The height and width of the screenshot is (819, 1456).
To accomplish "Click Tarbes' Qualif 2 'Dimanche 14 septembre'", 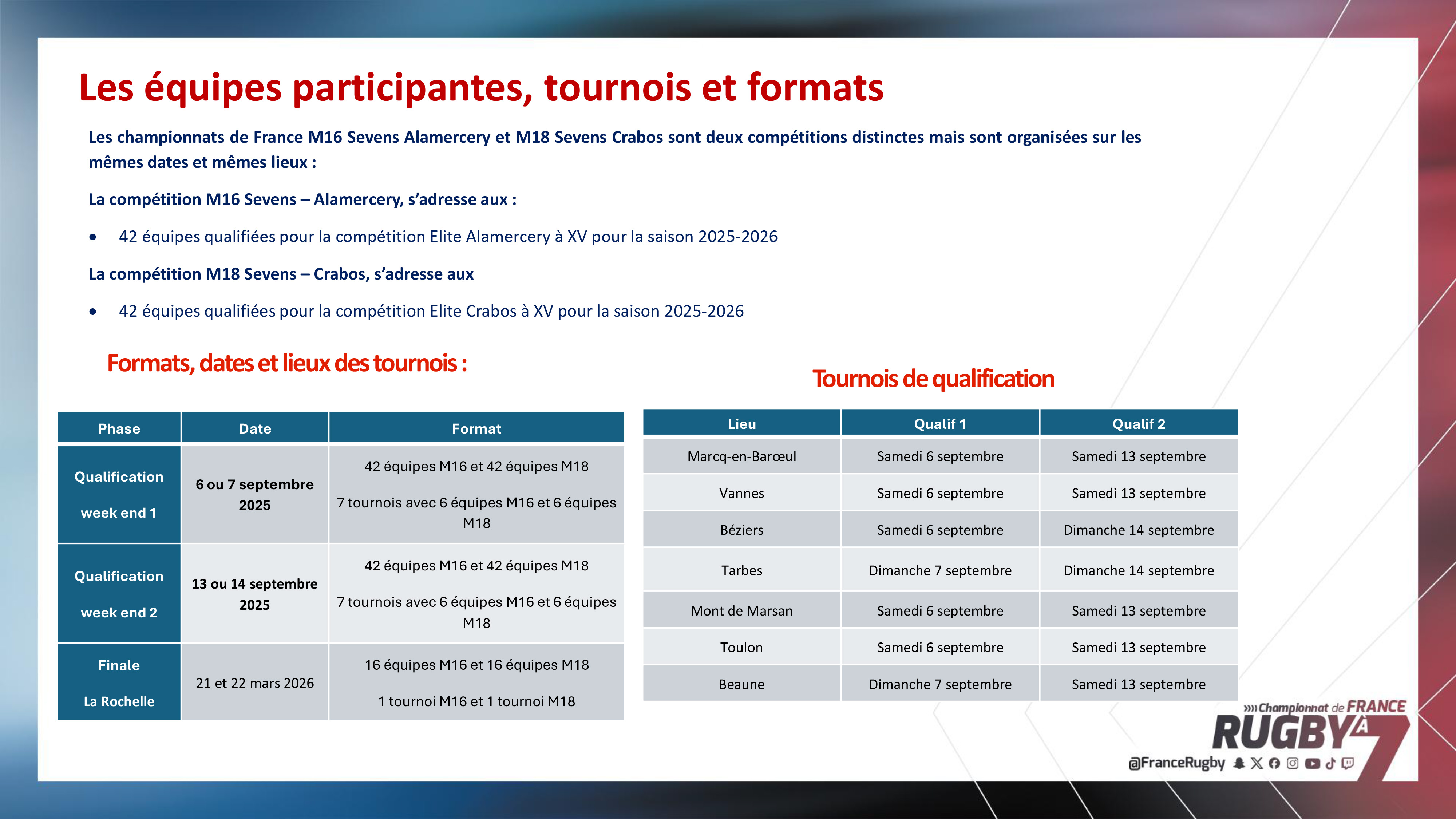I will point(1138,570).
